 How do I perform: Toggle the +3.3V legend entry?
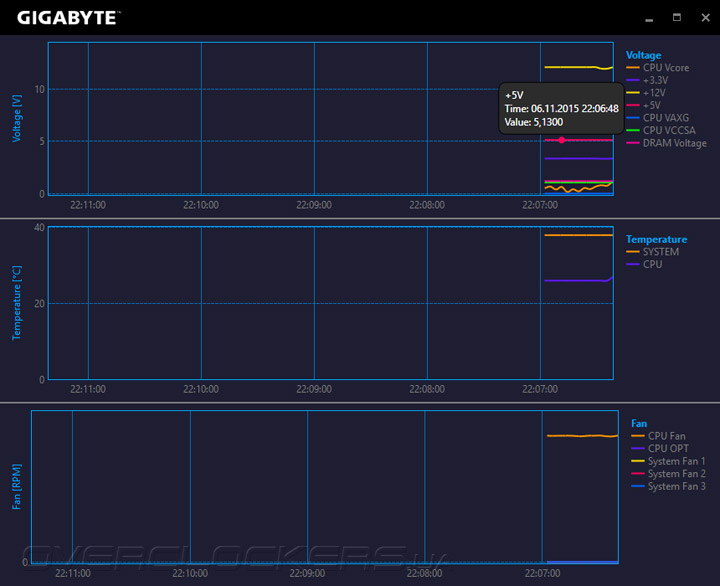point(647,80)
